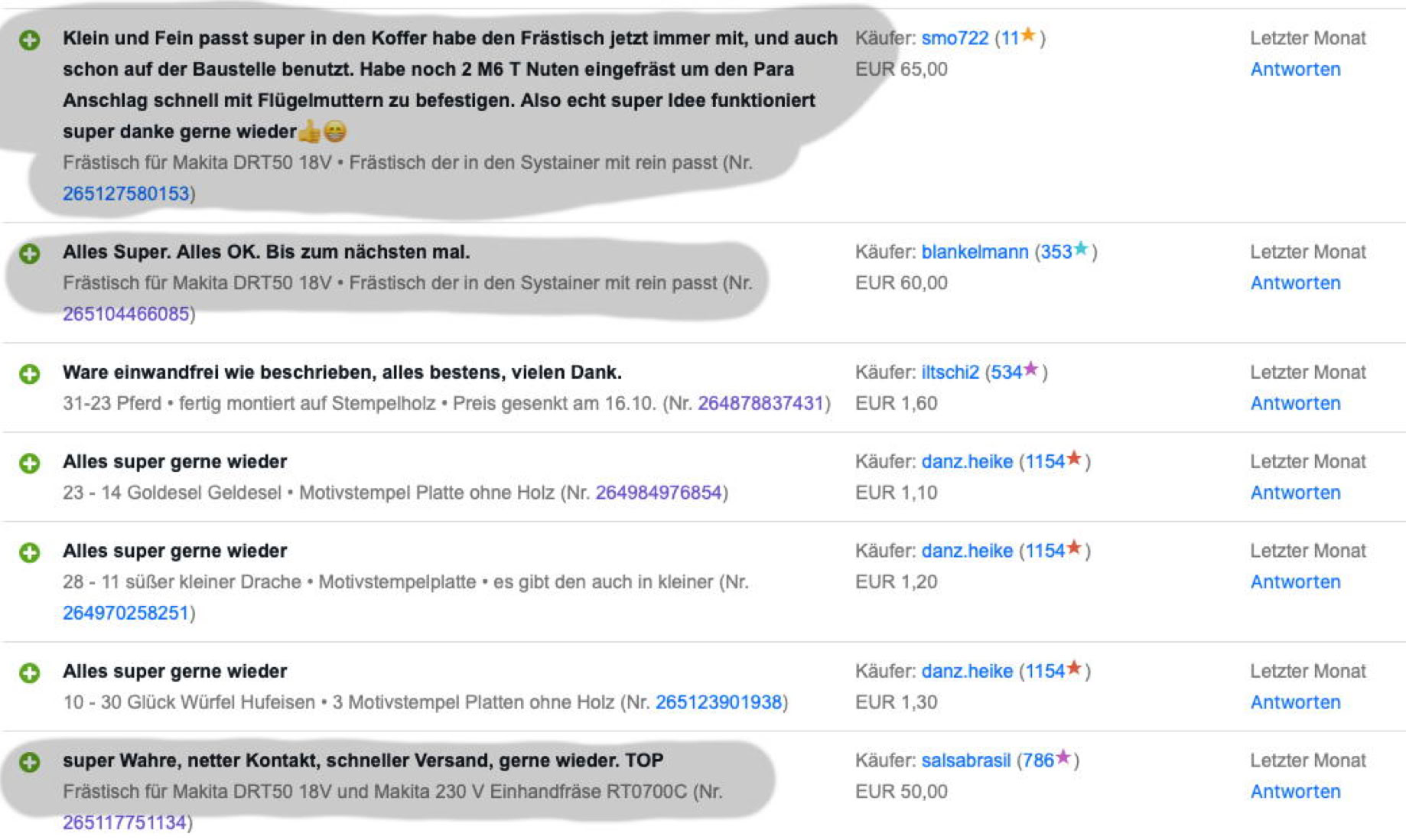The width and height of the screenshot is (1406, 840).
Task: Click green plus icon next to Goldesel review
Action: 30,463
